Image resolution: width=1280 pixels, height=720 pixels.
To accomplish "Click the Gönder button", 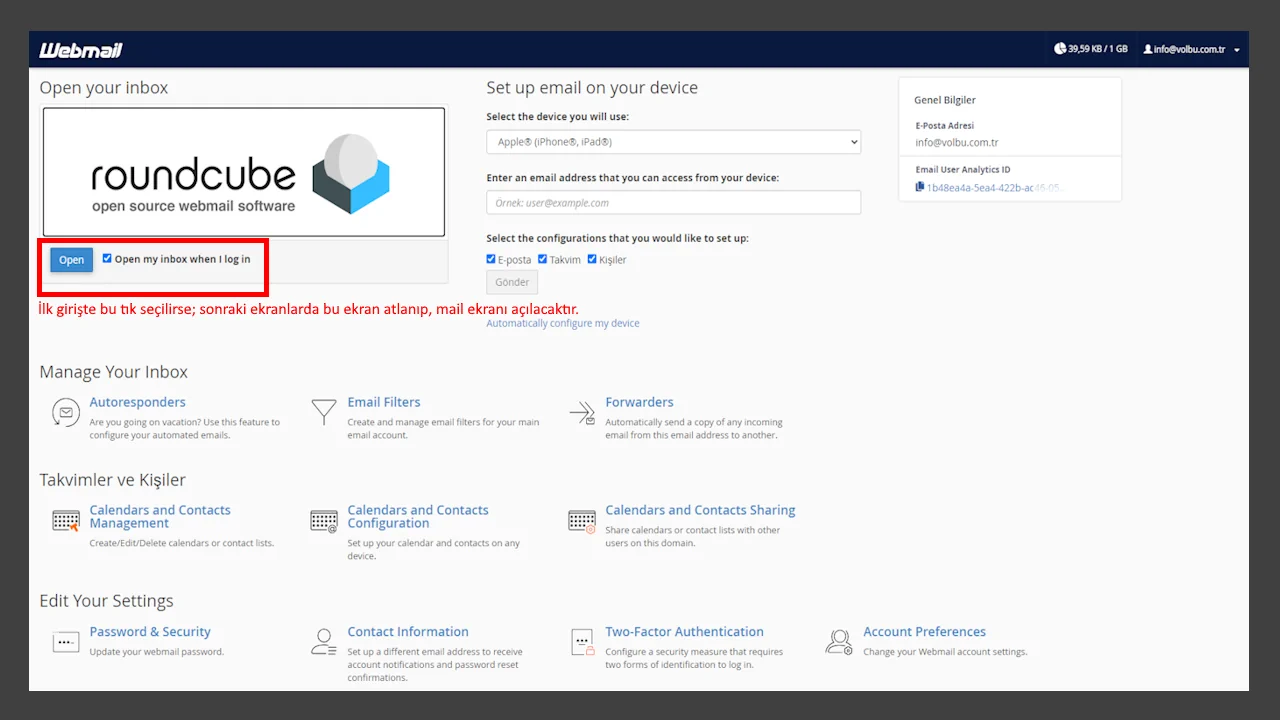I will coord(511,281).
